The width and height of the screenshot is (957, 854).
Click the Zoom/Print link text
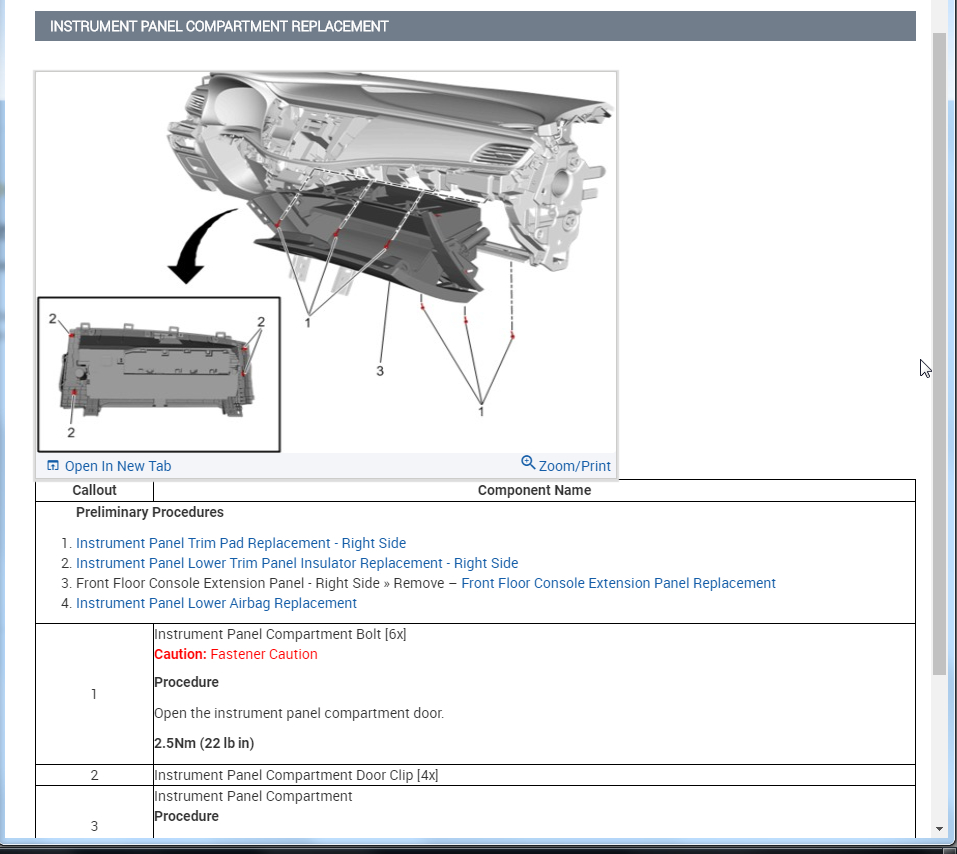(x=574, y=466)
